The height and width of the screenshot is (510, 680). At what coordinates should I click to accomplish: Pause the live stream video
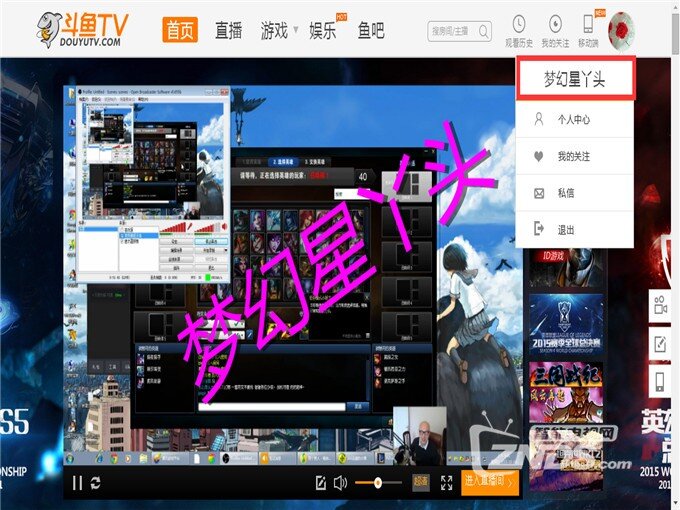point(77,483)
